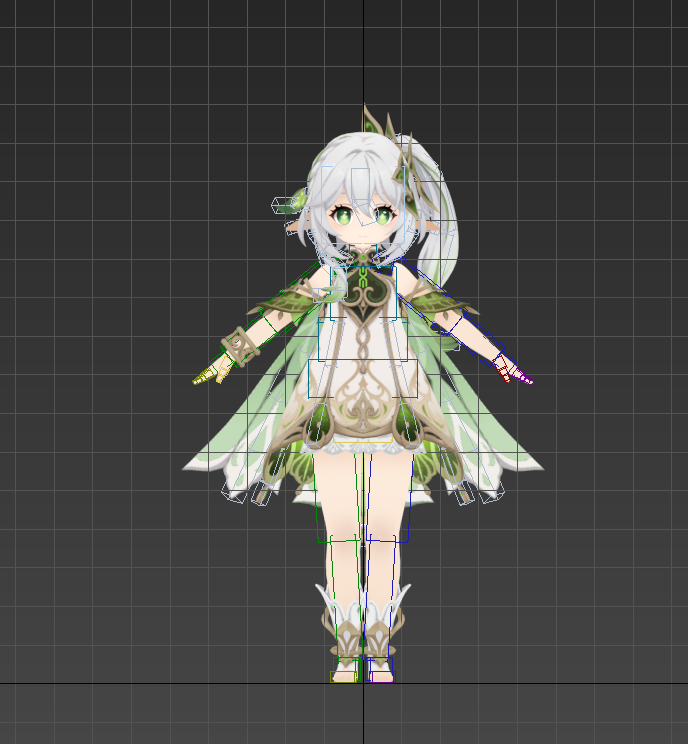Viewport: 688px width, 744px height.
Task: Select the widest teal spine bone box at the hips
Action: [x=363, y=379]
